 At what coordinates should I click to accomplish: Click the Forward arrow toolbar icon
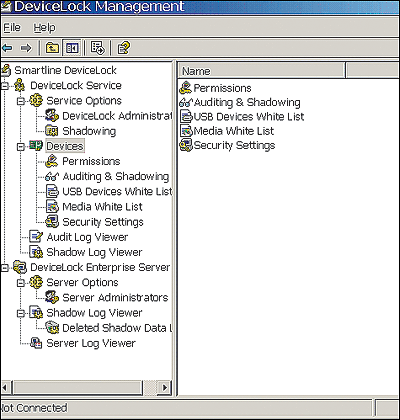click(x=26, y=48)
